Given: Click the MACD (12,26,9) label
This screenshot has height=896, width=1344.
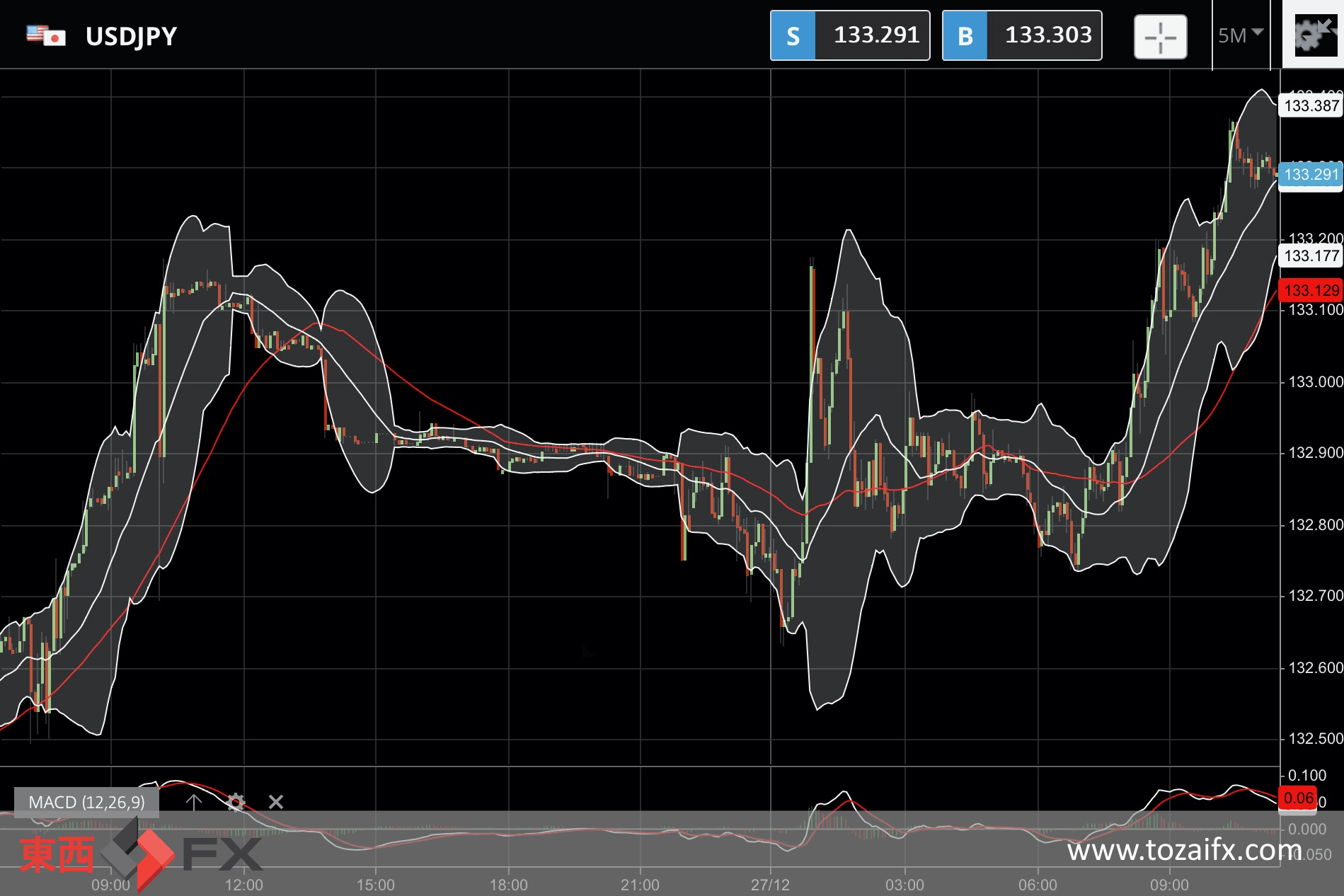Looking at the screenshot, I should click(86, 802).
